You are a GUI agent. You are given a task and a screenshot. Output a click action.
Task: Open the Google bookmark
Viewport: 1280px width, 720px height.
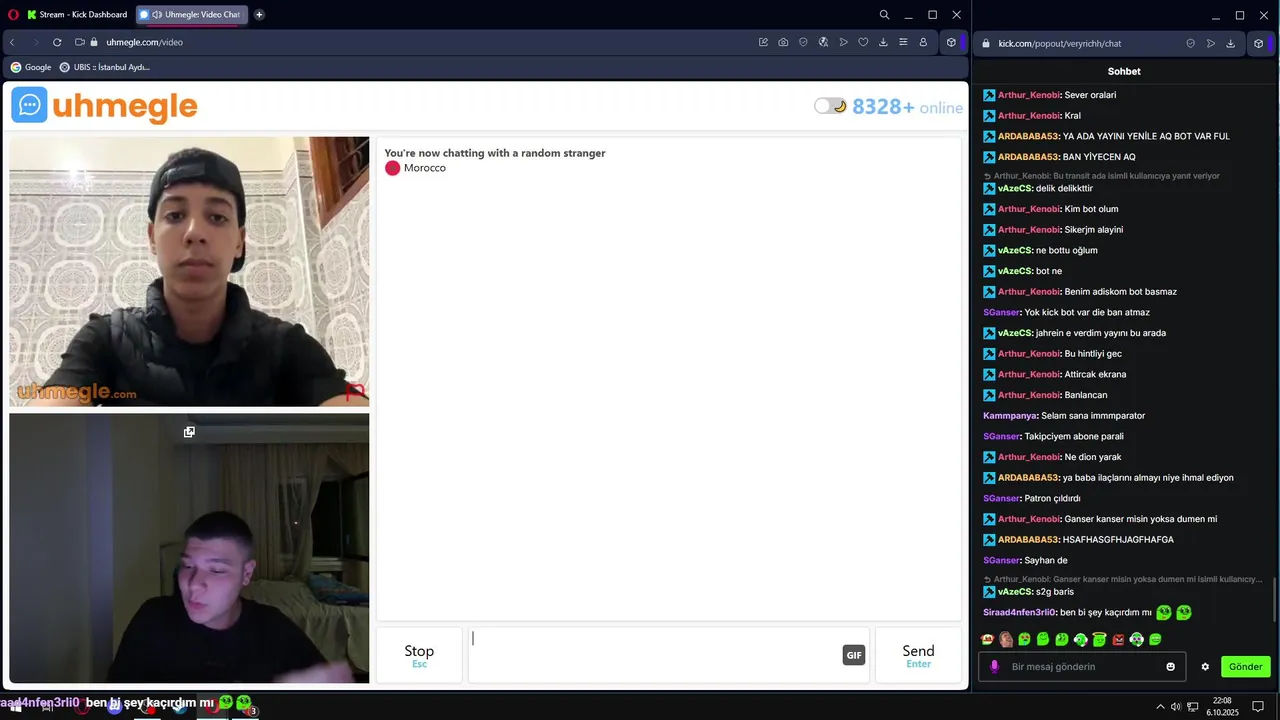click(x=31, y=67)
